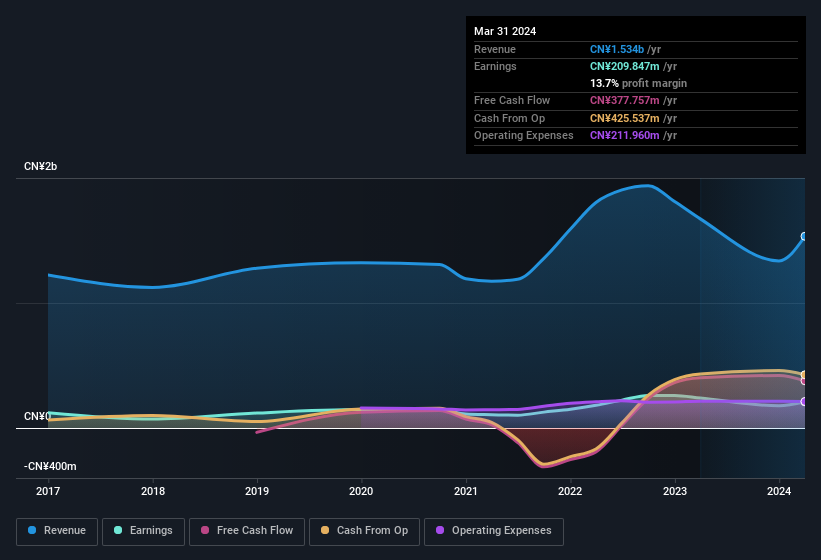
Task: Click the 2022 x-axis label
Action: pyautogui.click(x=570, y=491)
